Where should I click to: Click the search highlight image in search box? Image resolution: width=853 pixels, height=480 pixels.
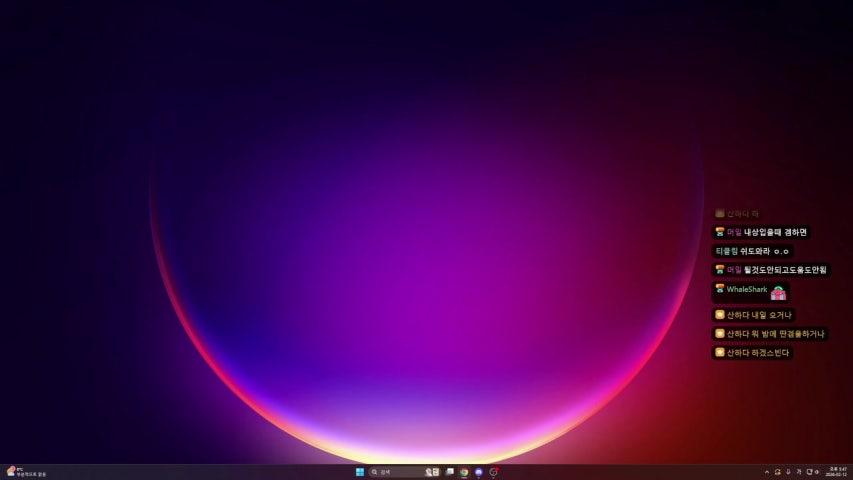point(432,472)
